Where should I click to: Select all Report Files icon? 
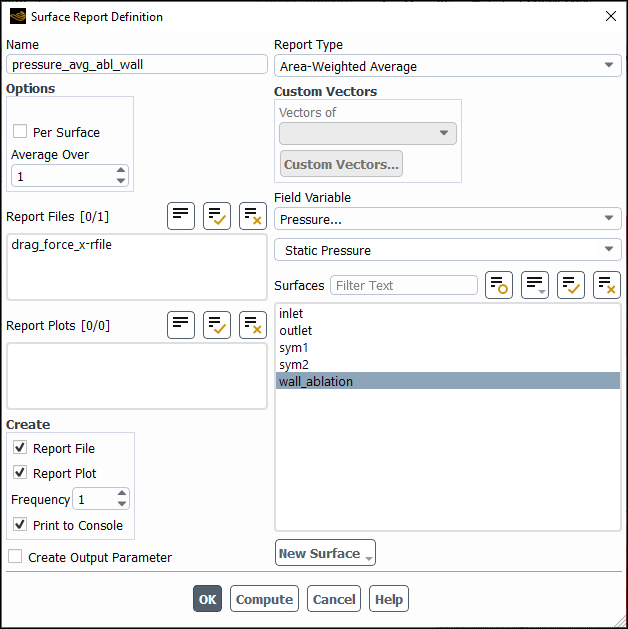point(217,216)
